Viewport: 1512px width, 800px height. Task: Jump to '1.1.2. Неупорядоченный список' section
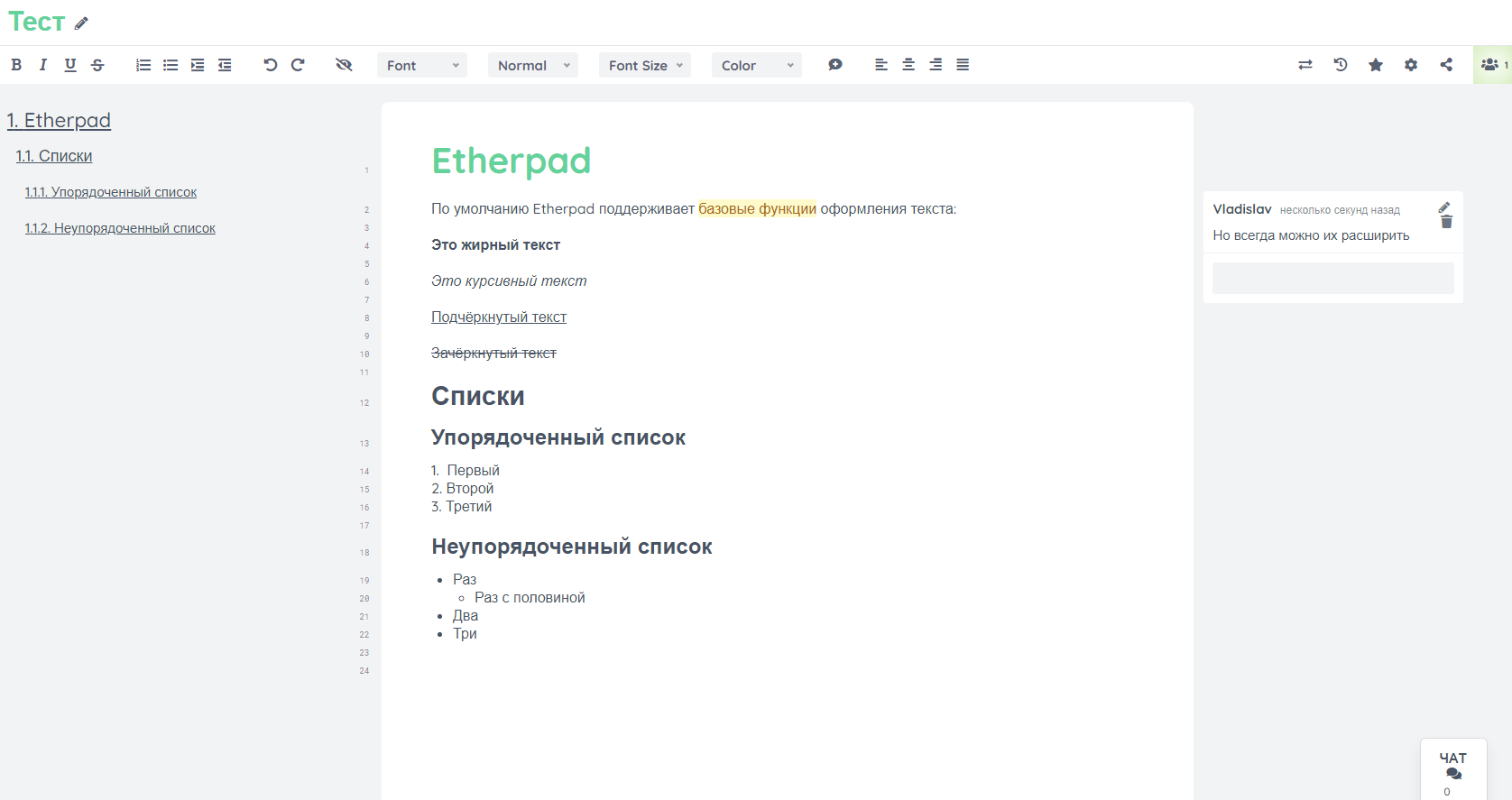point(120,228)
